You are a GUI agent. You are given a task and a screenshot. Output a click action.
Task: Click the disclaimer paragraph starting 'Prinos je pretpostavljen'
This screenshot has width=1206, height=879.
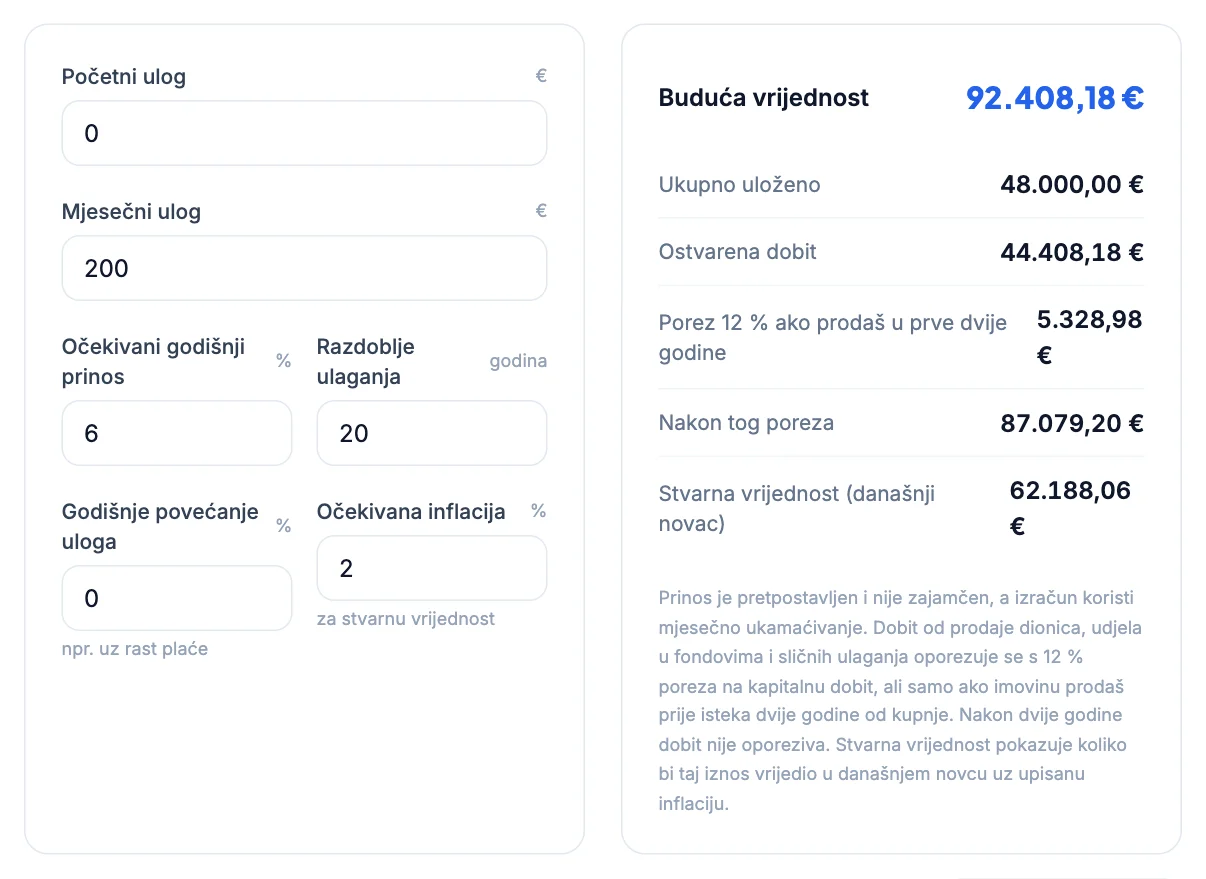900,701
